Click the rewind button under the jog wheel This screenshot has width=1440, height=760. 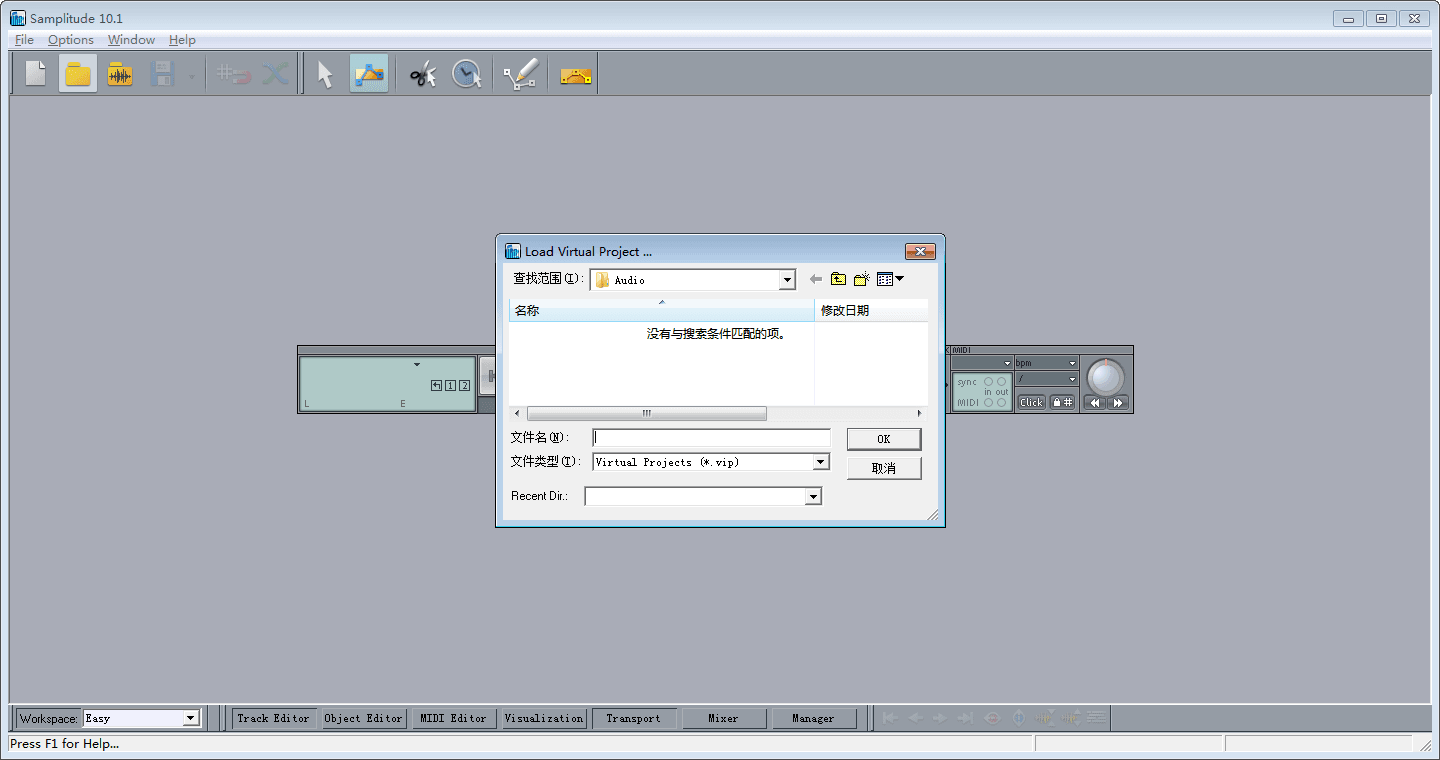coord(1095,403)
